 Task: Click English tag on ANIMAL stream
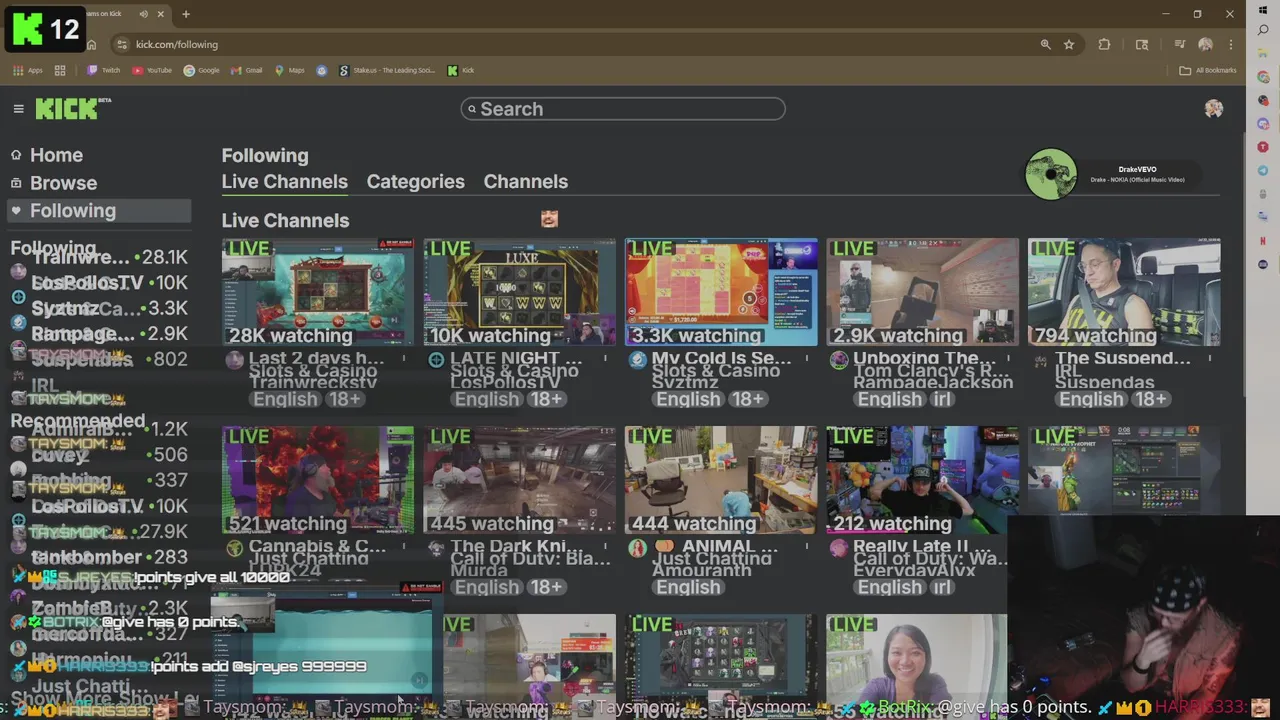tap(688, 587)
